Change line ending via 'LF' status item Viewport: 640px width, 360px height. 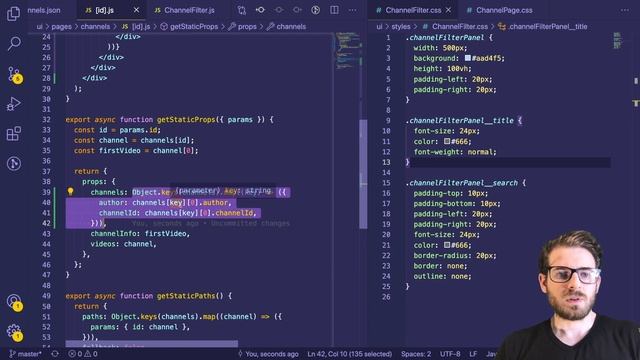[473, 354]
